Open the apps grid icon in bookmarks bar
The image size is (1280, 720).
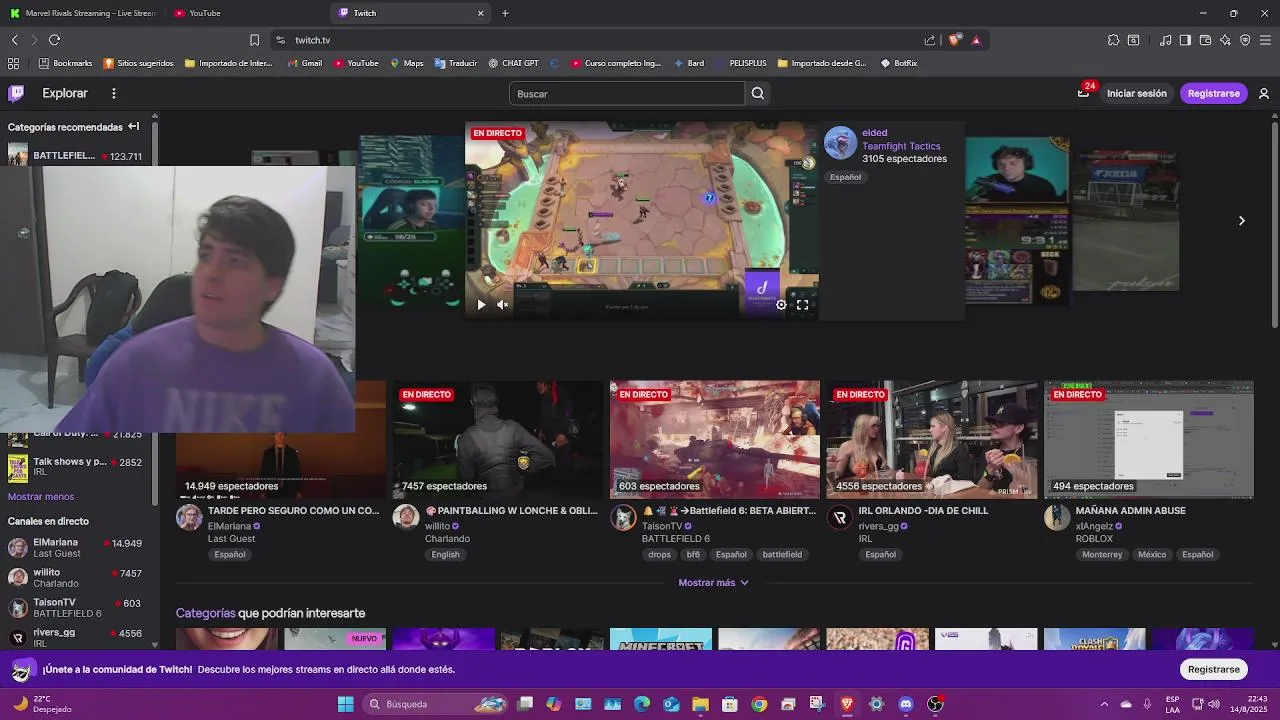[13, 63]
